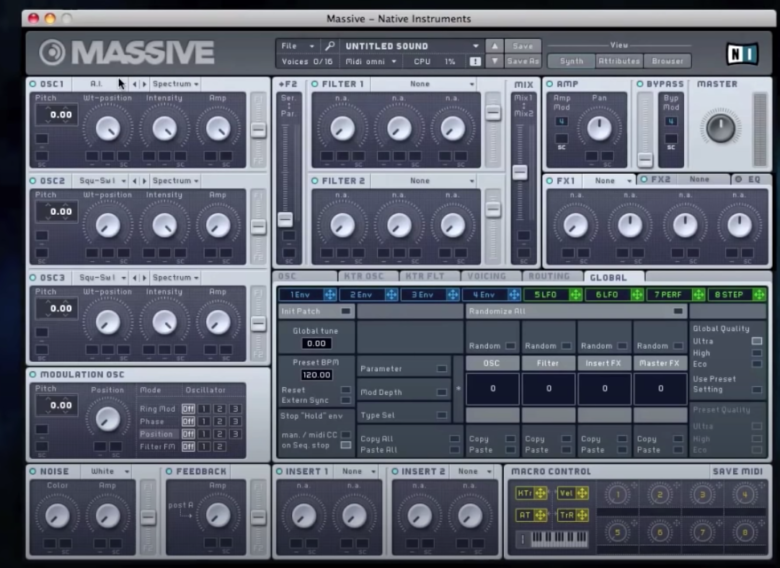Click the move handle icon on 2 Env
Screen dimensions: 780x568
[x=391, y=294]
